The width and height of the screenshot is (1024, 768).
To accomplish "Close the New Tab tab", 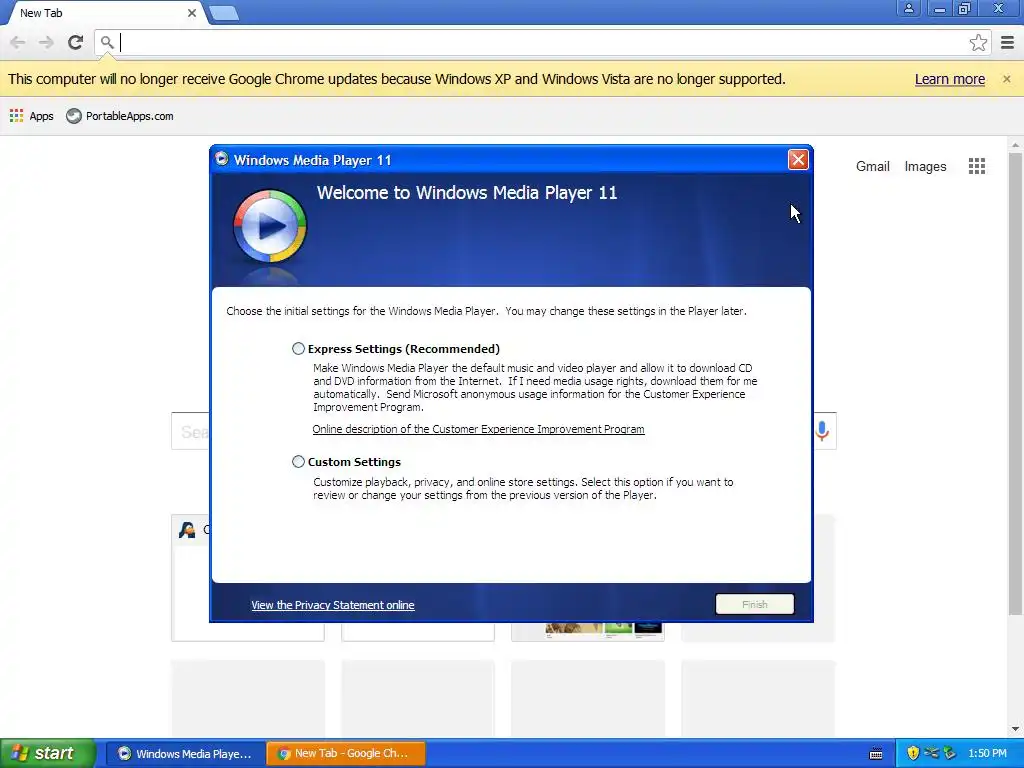I will (191, 13).
